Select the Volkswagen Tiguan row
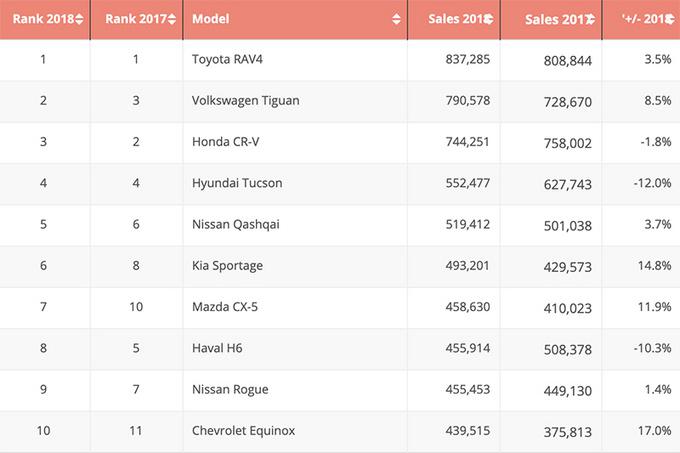This screenshot has height=453, width=680. pos(245,101)
